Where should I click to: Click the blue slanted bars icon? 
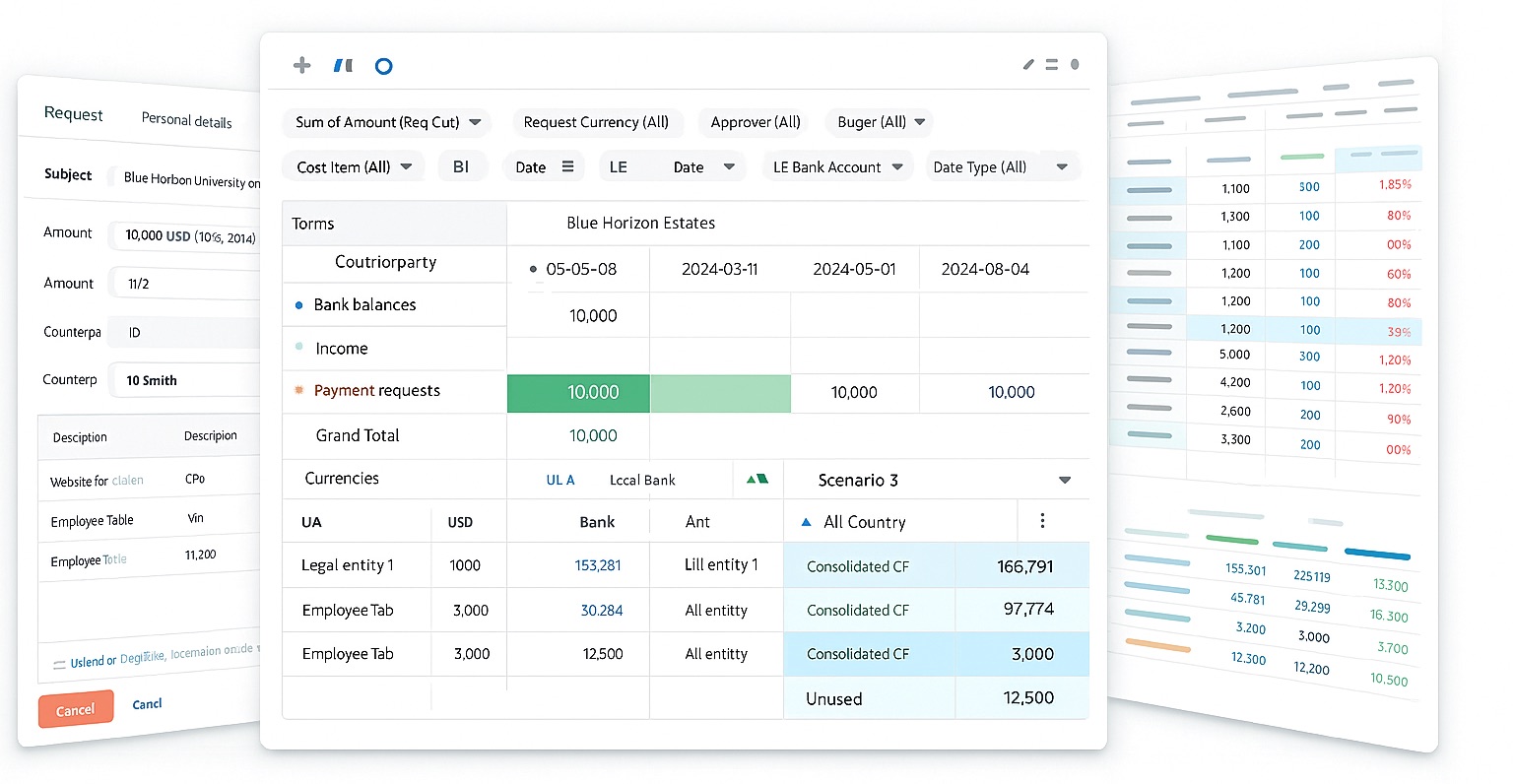(x=343, y=66)
